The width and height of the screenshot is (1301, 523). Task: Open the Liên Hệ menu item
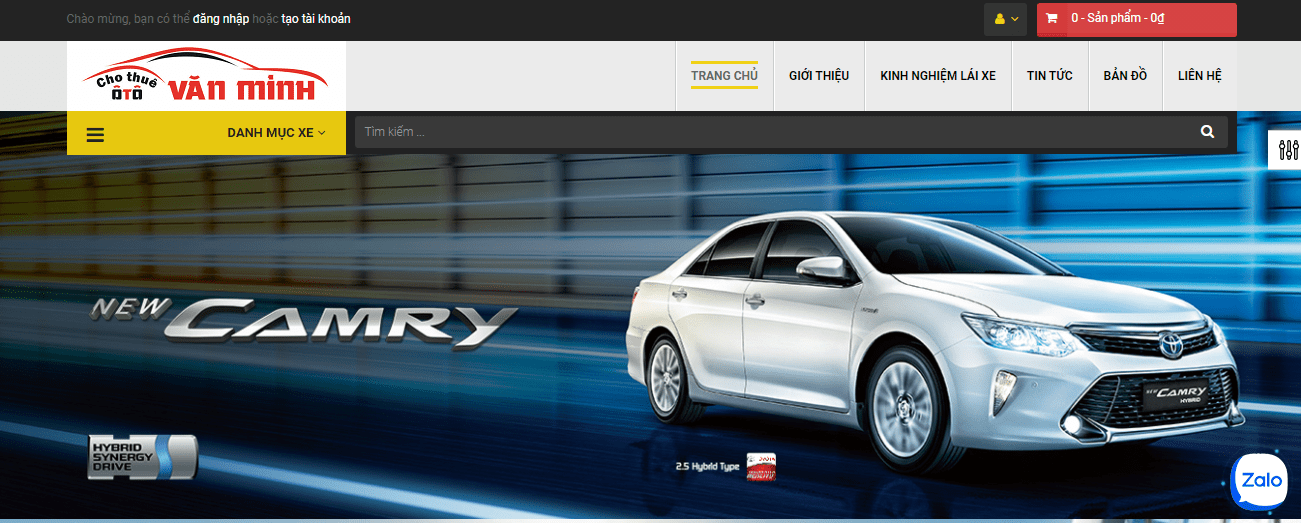1200,76
